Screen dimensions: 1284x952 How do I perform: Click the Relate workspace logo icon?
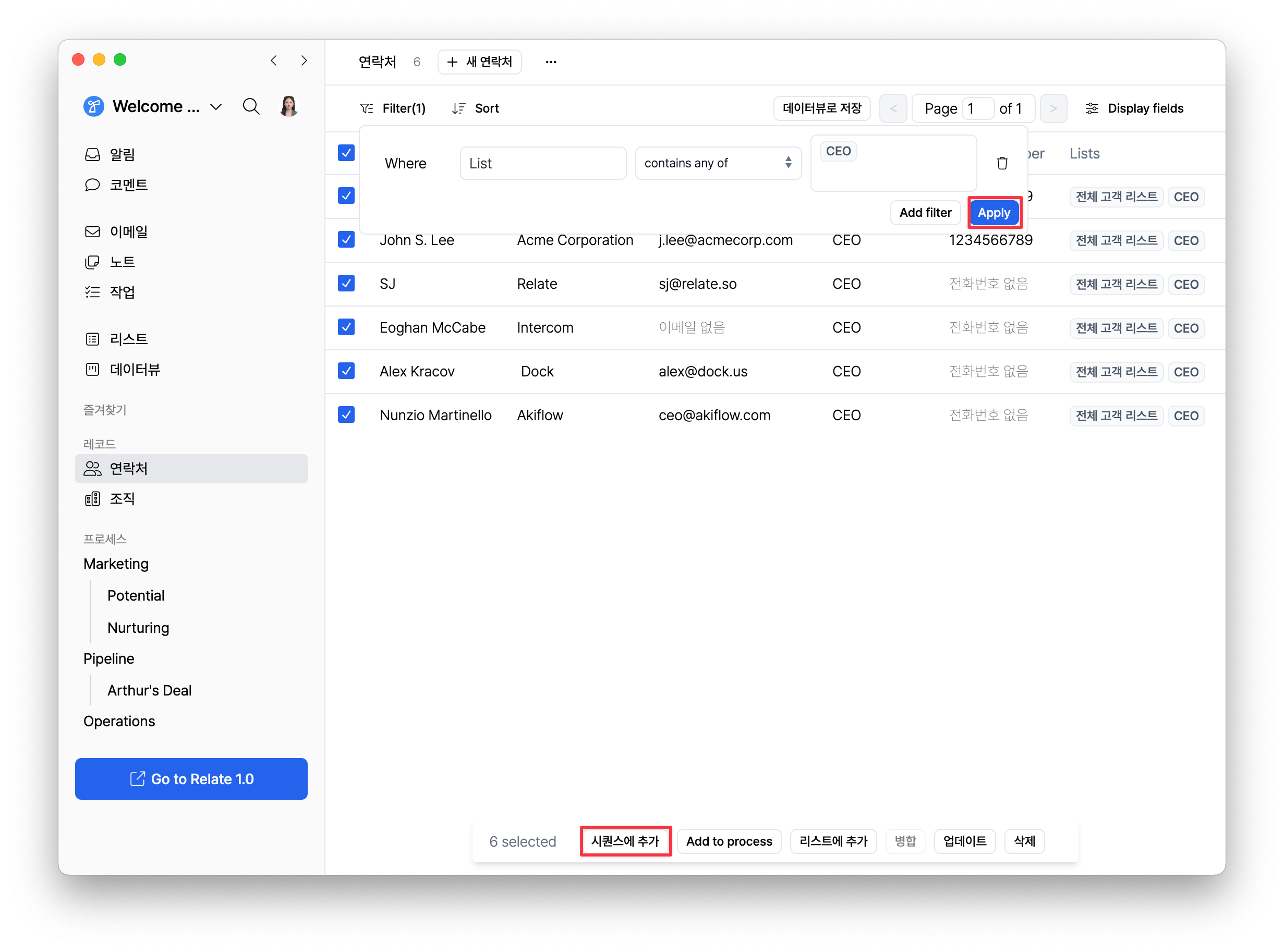[x=94, y=106]
